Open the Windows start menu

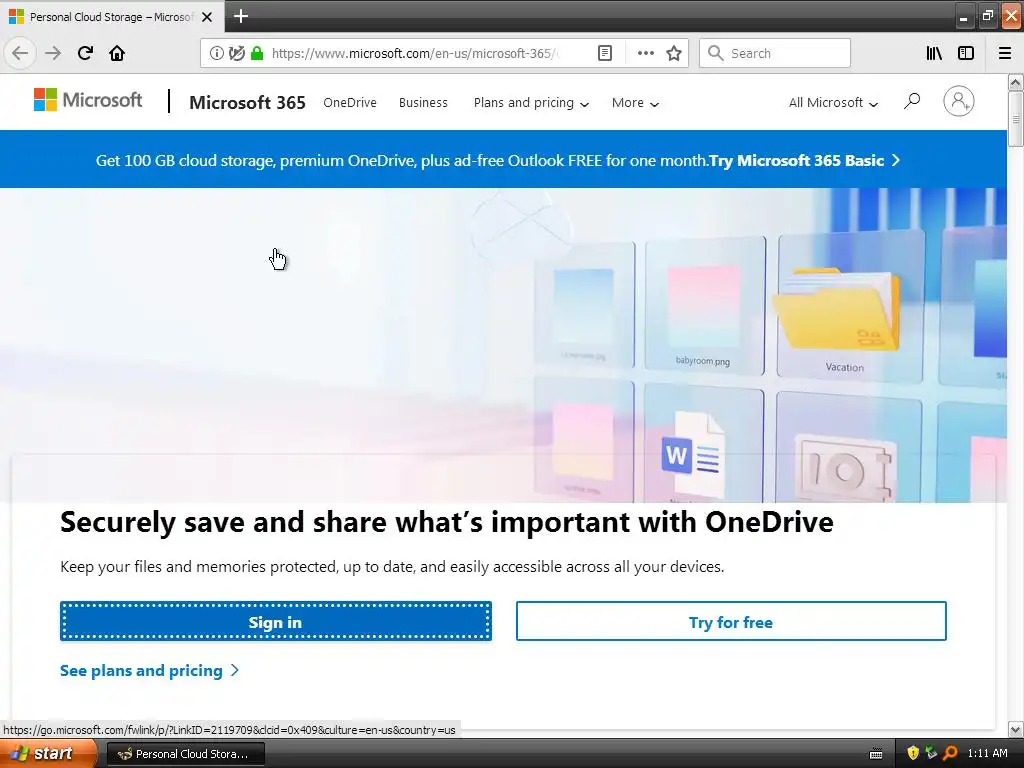click(48, 754)
